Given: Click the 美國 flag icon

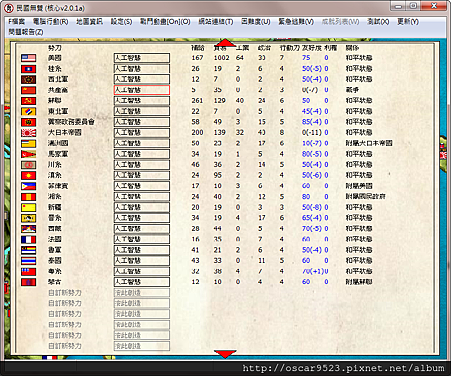Looking at the screenshot, I should pyautogui.click(x=28, y=58).
